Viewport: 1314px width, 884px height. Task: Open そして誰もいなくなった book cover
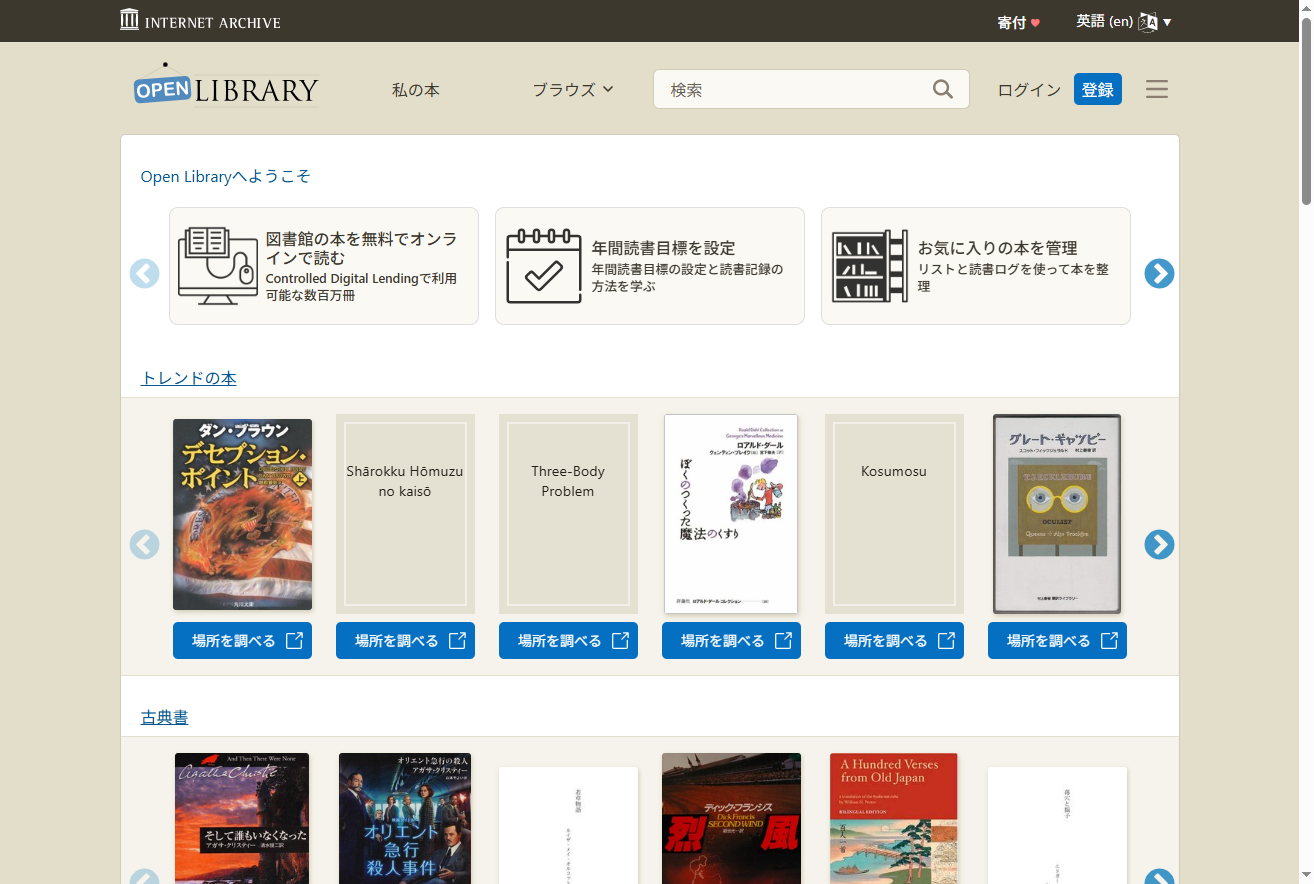(242, 818)
